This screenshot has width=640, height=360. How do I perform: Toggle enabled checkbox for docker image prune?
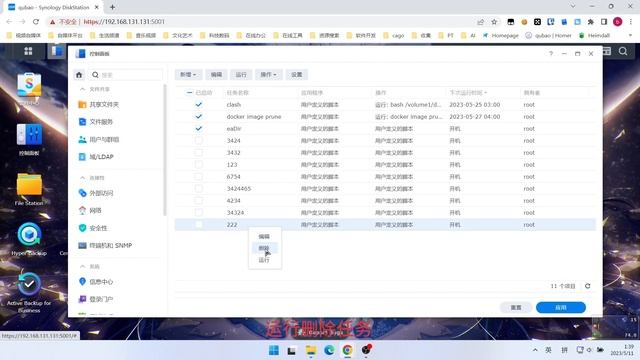[199, 117]
